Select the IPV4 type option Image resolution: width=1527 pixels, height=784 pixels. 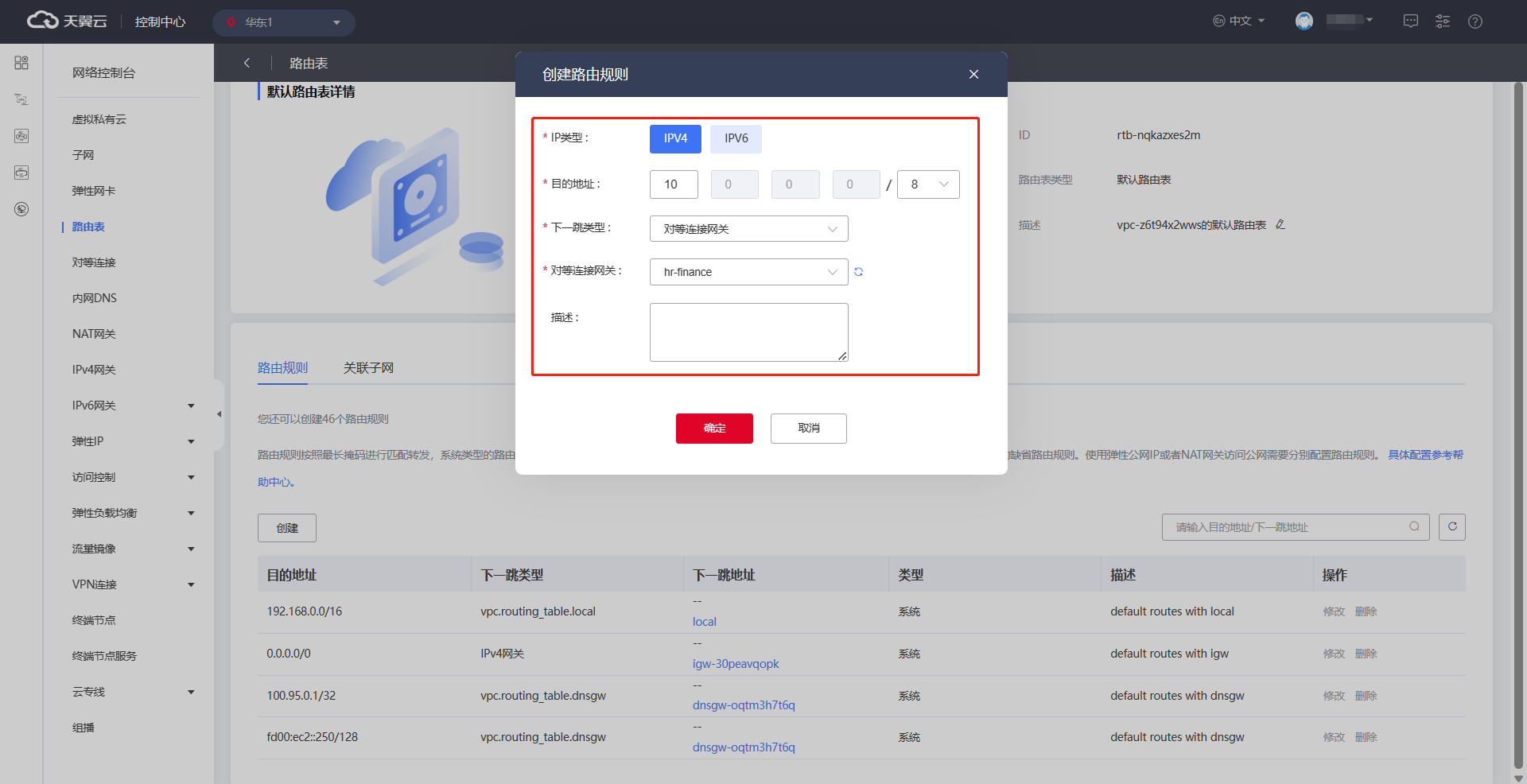(x=675, y=138)
